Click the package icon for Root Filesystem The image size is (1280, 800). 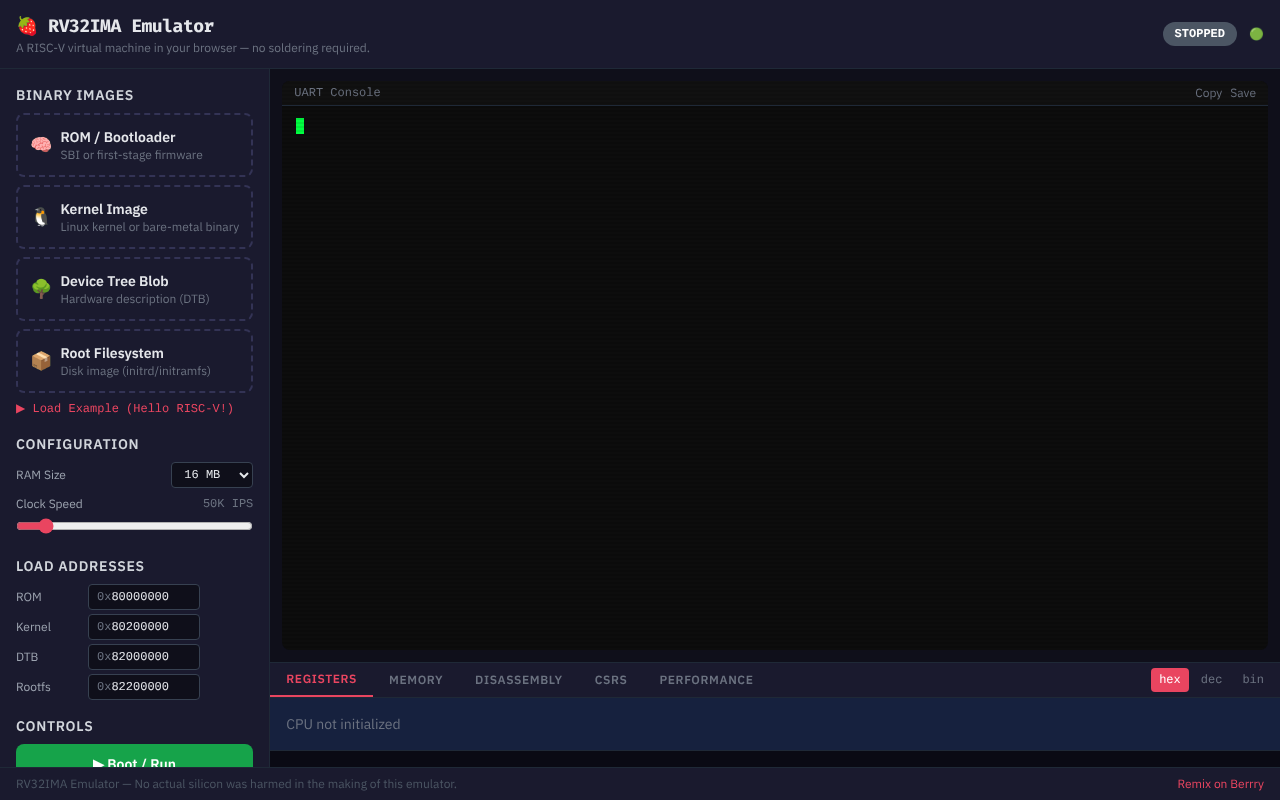coord(41,361)
